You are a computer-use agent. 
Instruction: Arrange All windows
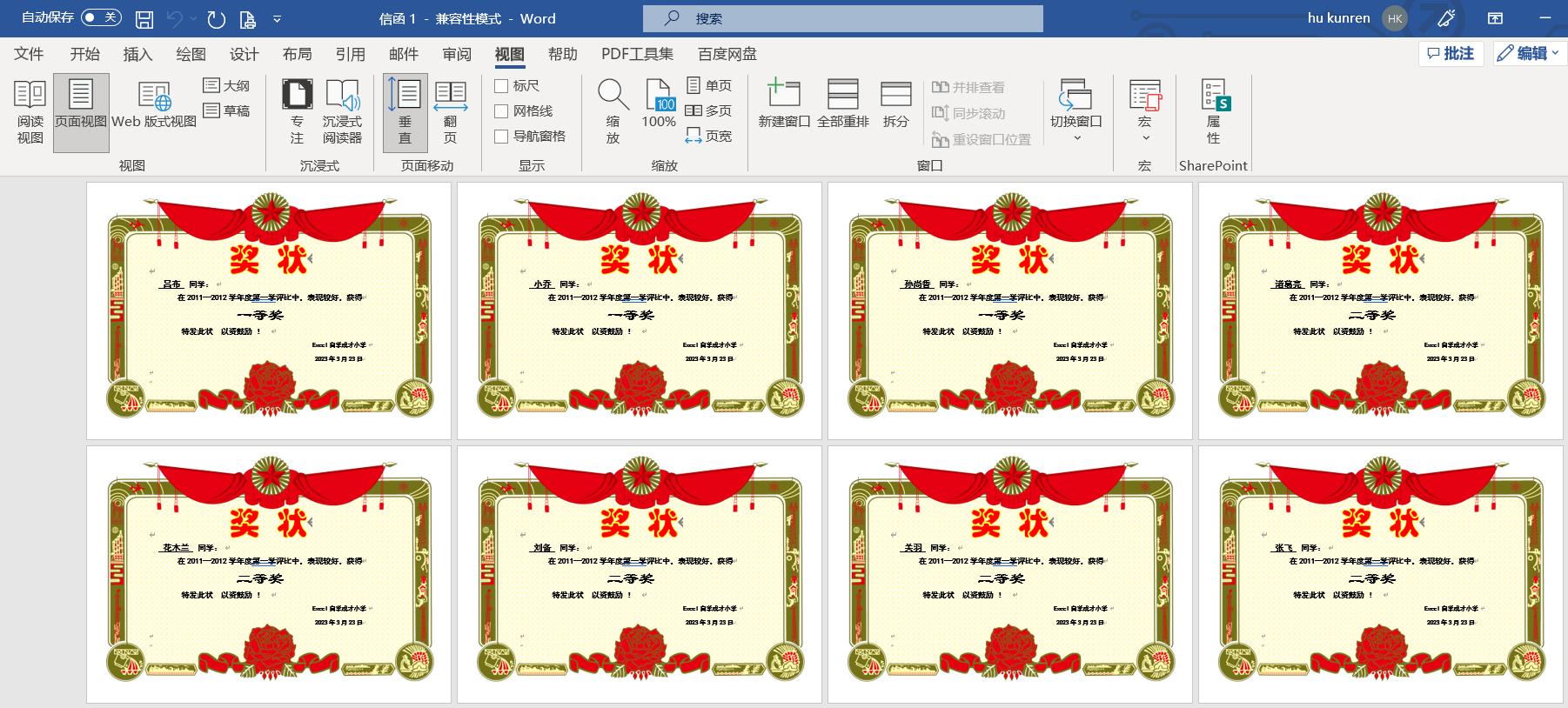click(x=842, y=104)
